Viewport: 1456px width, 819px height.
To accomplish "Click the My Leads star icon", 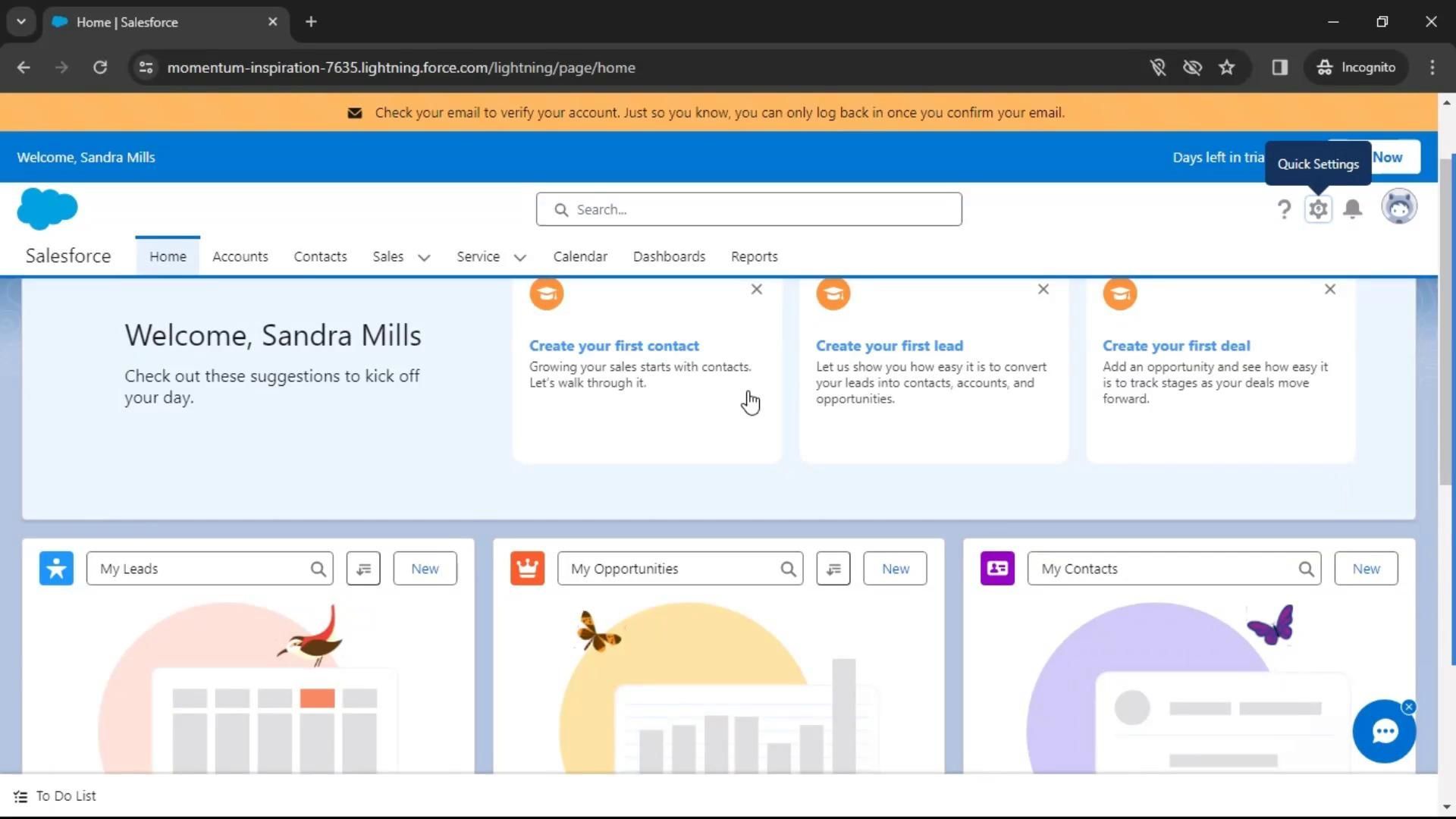I will [56, 568].
